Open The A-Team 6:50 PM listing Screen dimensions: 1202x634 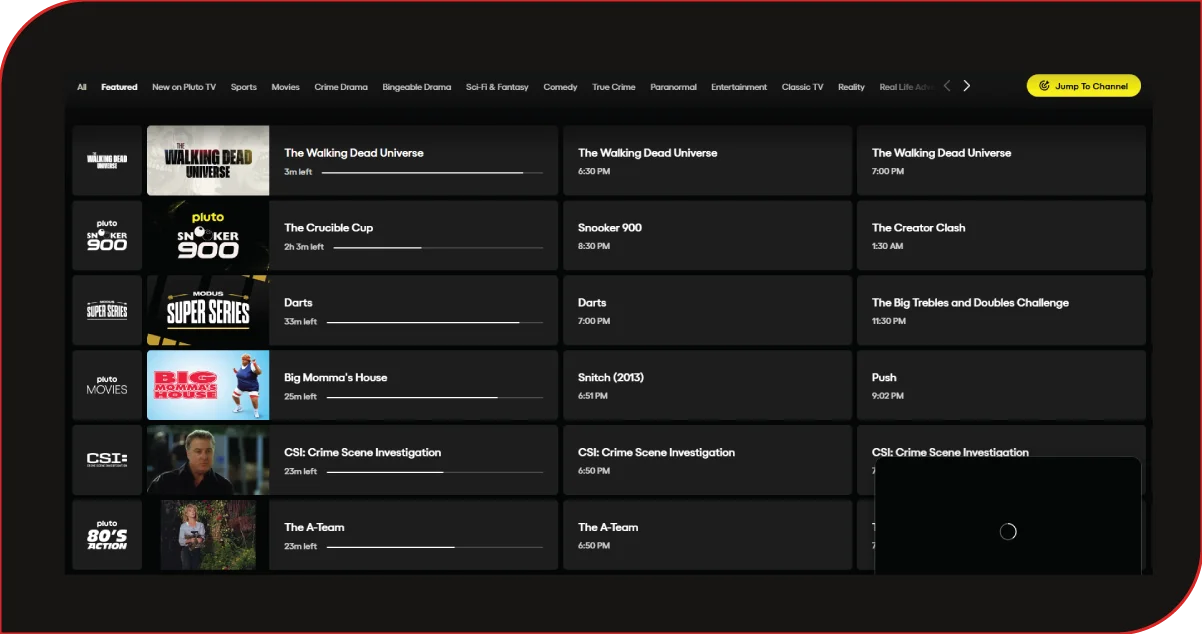click(x=707, y=535)
